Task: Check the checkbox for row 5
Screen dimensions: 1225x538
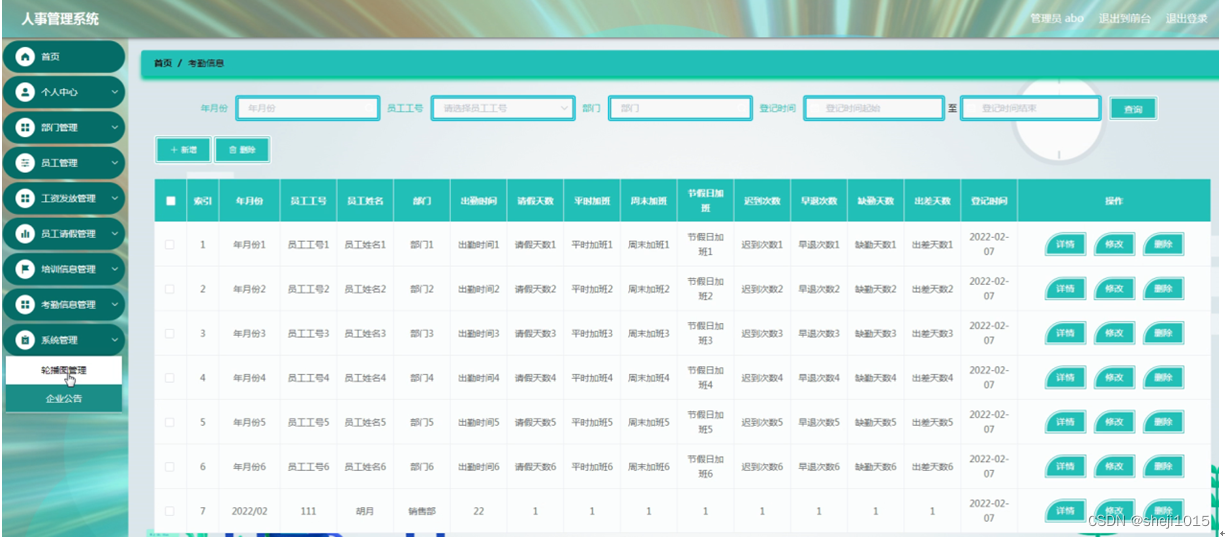Action: (170, 422)
